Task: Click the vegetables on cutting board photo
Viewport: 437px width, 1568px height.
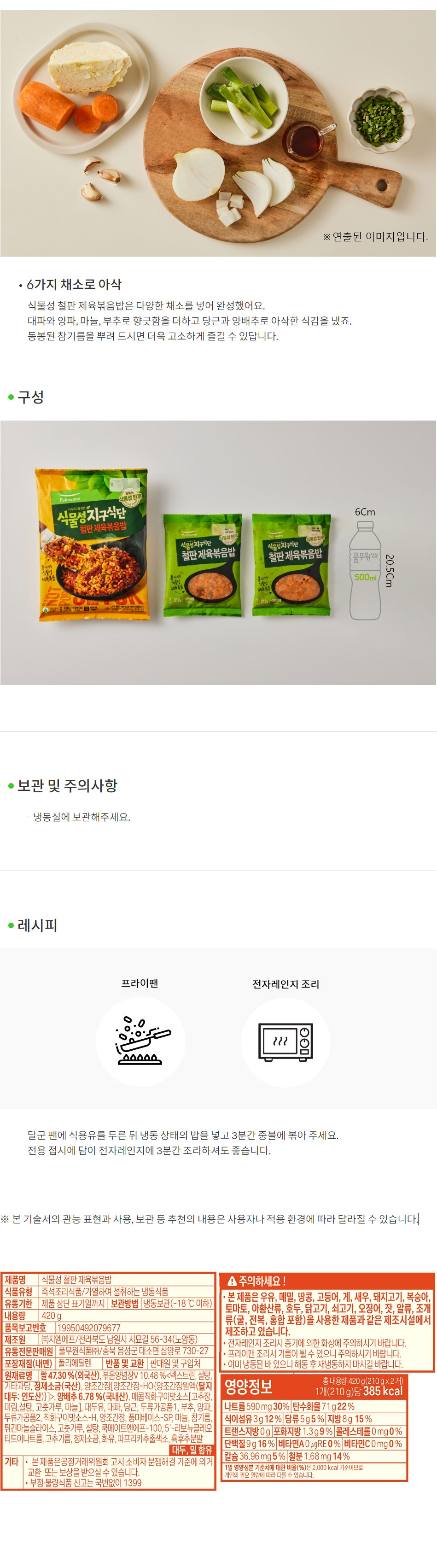Action: [218, 133]
